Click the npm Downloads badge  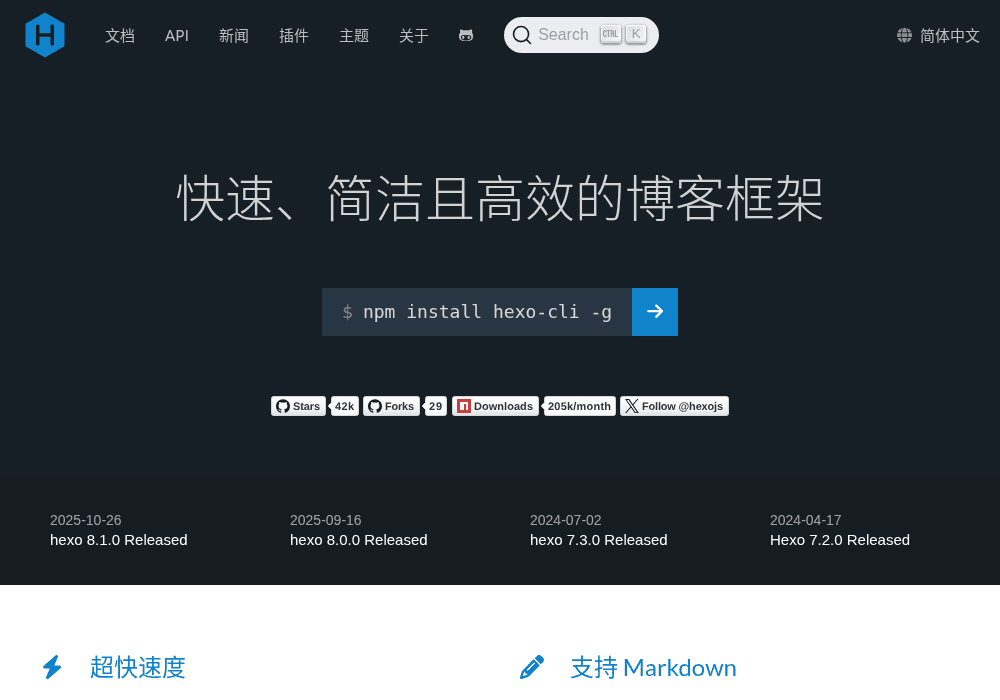coord(496,406)
